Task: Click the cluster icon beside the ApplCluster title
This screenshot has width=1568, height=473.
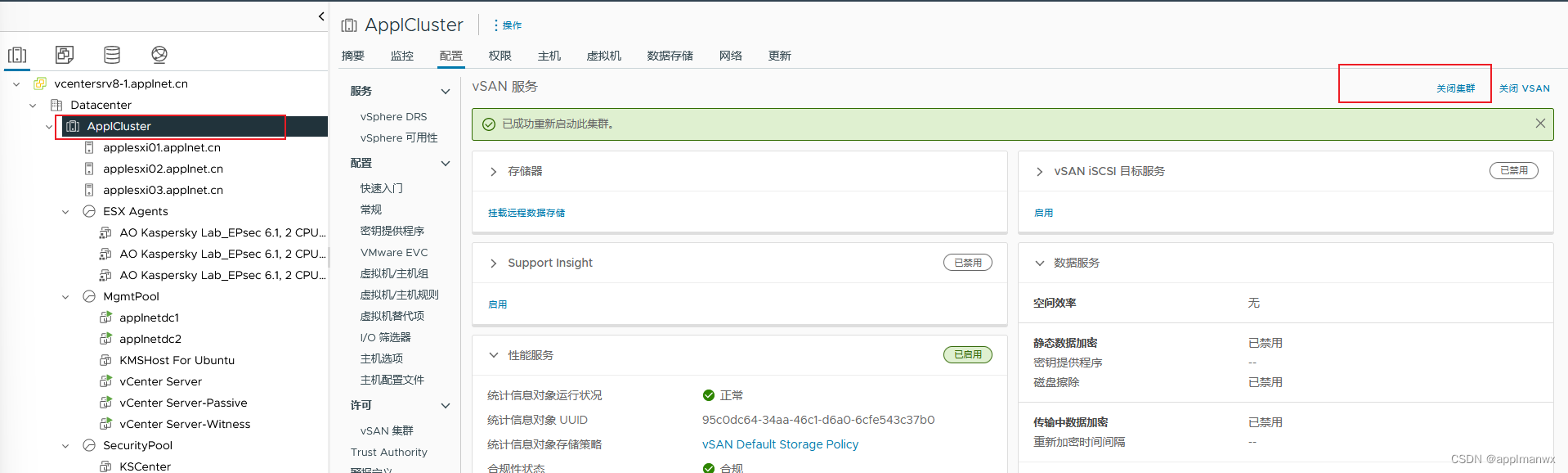Action: point(349,25)
